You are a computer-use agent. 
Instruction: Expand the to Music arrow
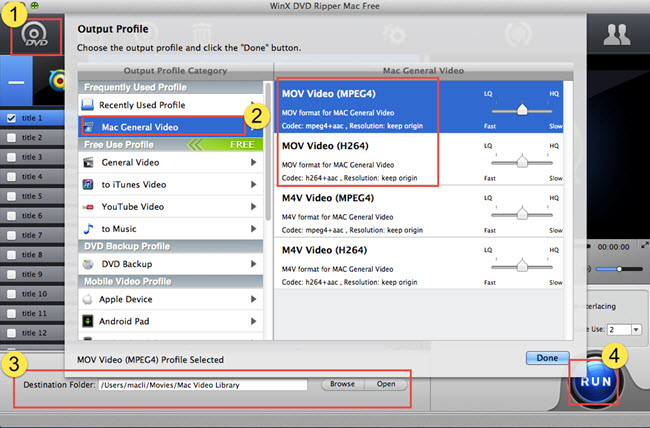coord(253,229)
